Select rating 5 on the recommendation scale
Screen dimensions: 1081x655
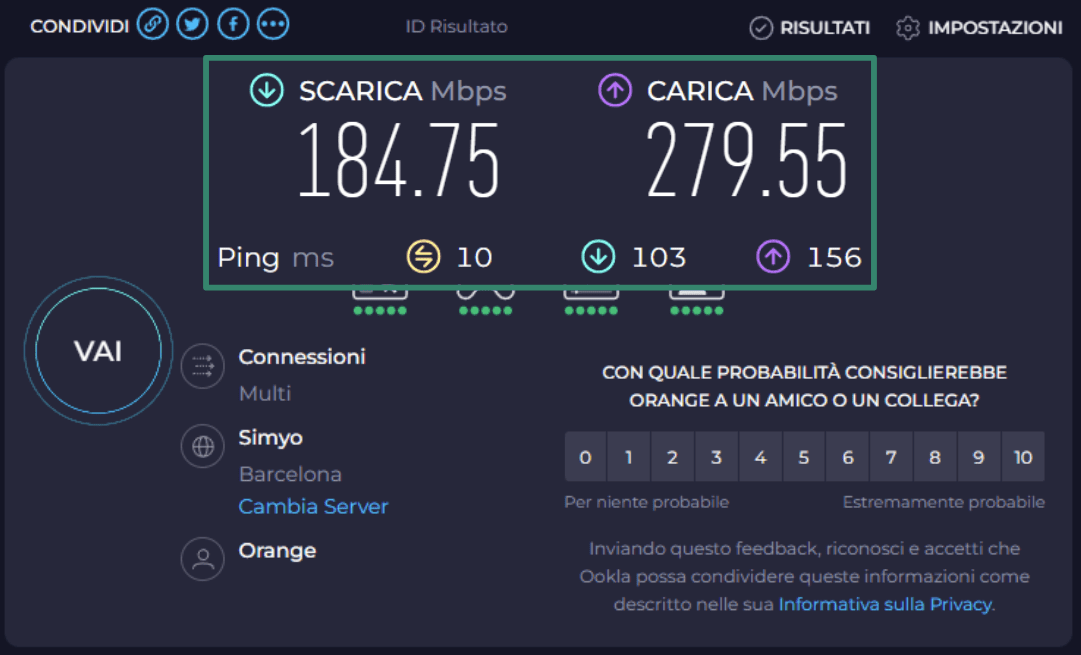[804, 457]
